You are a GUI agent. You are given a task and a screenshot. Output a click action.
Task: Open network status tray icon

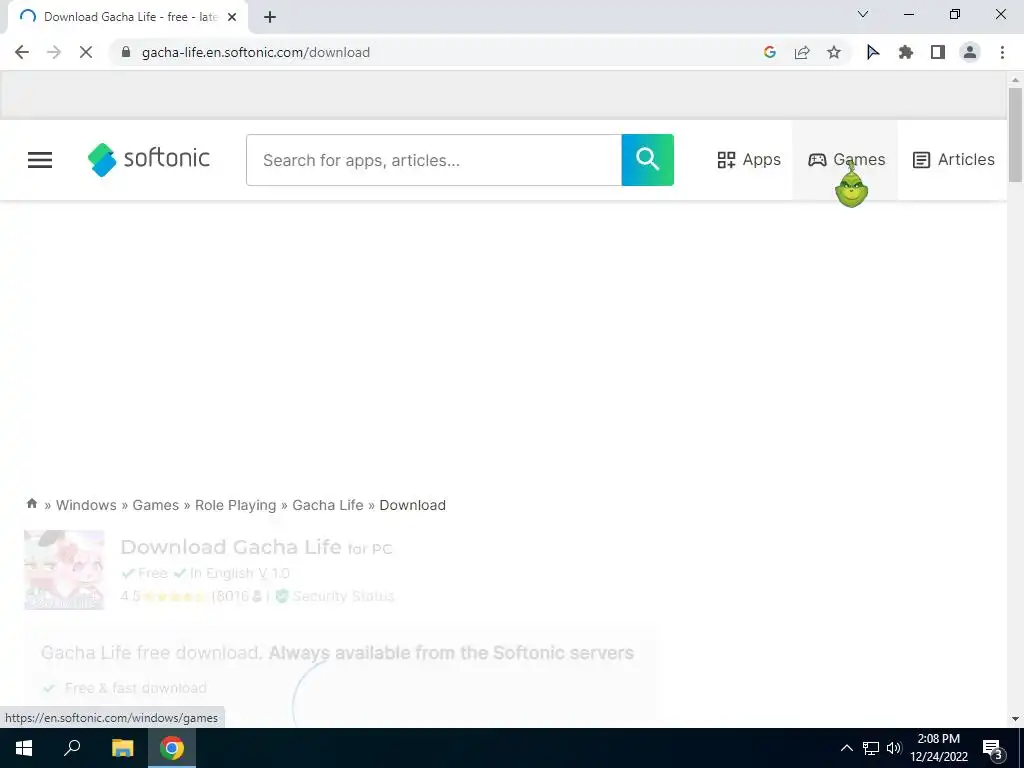tap(871, 748)
